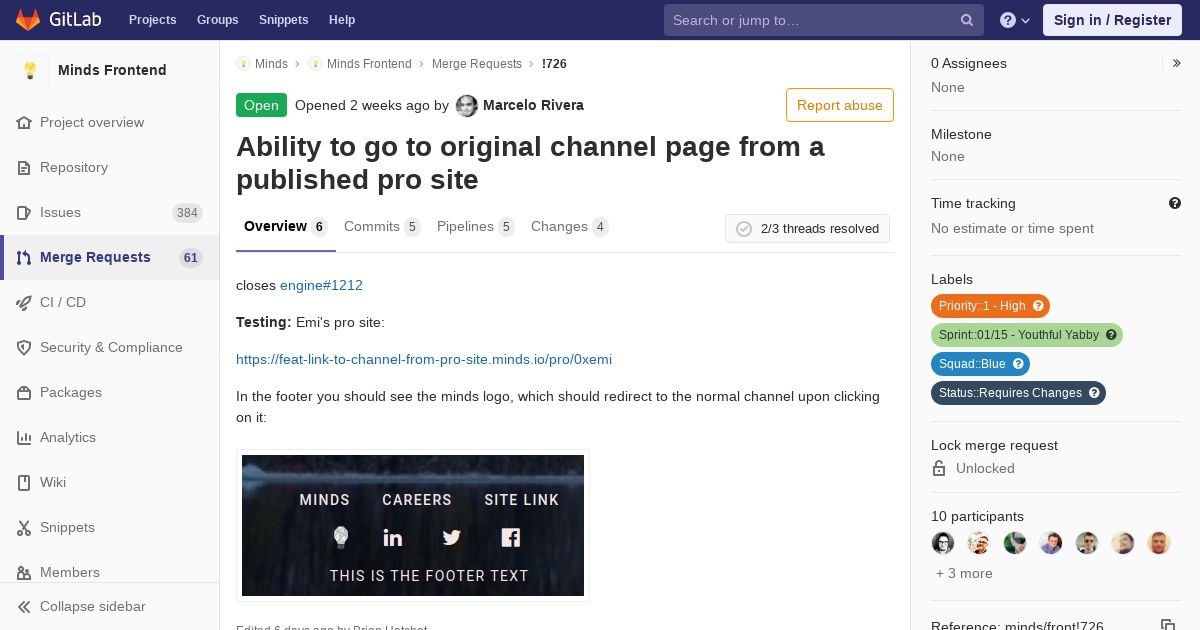1200x630 pixels.
Task: Switch to the Changes tab
Action: (569, 226)
